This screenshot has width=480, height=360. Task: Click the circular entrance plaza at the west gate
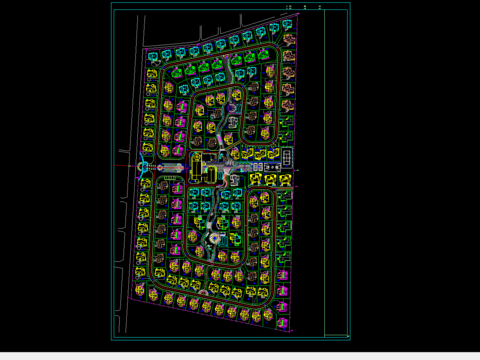[x=143, y=166]
